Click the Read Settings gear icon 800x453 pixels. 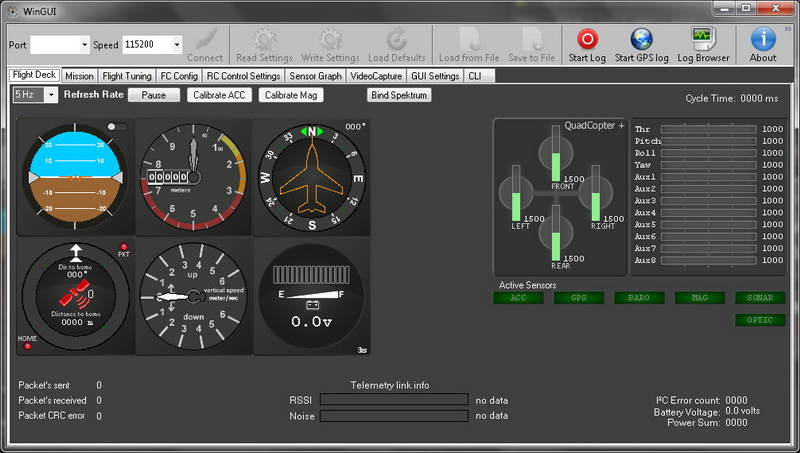(264, 39)
